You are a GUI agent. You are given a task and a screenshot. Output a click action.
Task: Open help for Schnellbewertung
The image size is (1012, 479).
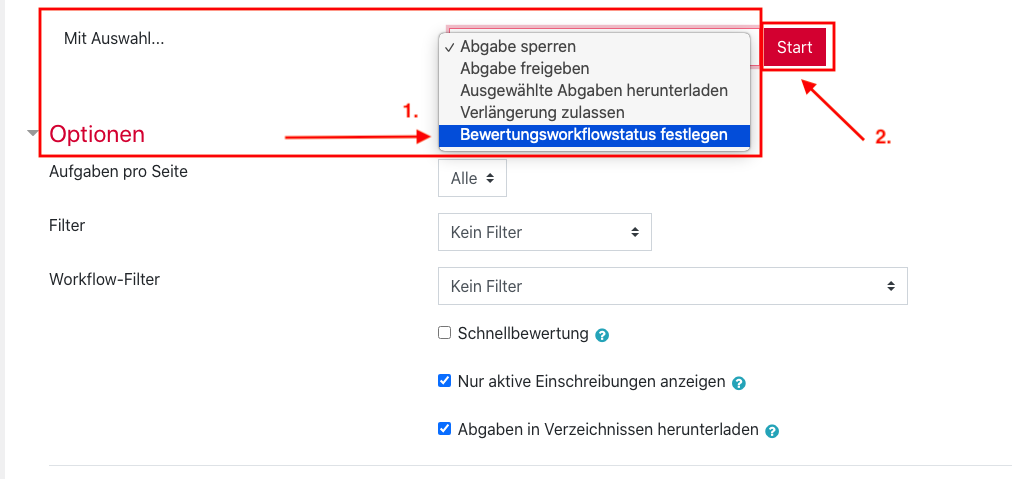(602, 335)
